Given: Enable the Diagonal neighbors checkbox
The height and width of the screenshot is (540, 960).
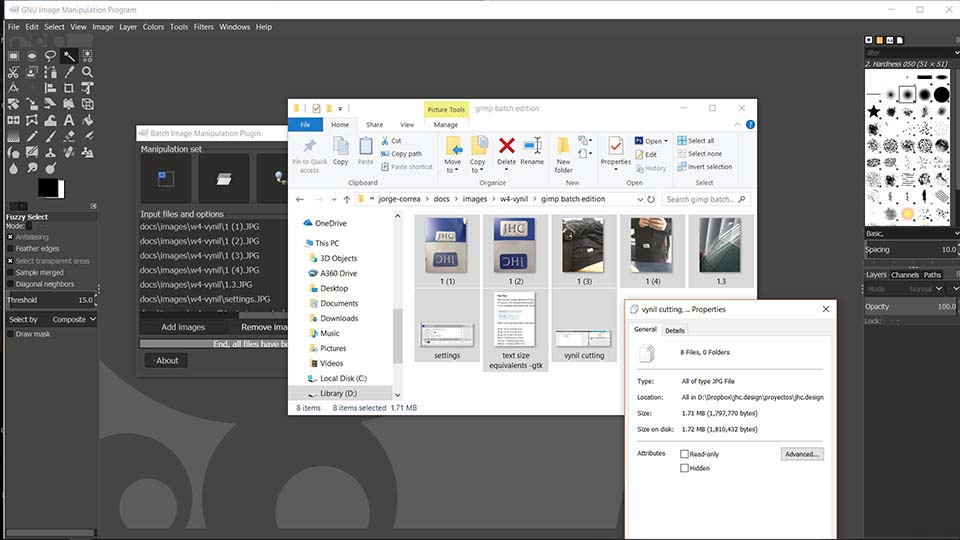Looking at the screenshot, I should click(10, 284).
